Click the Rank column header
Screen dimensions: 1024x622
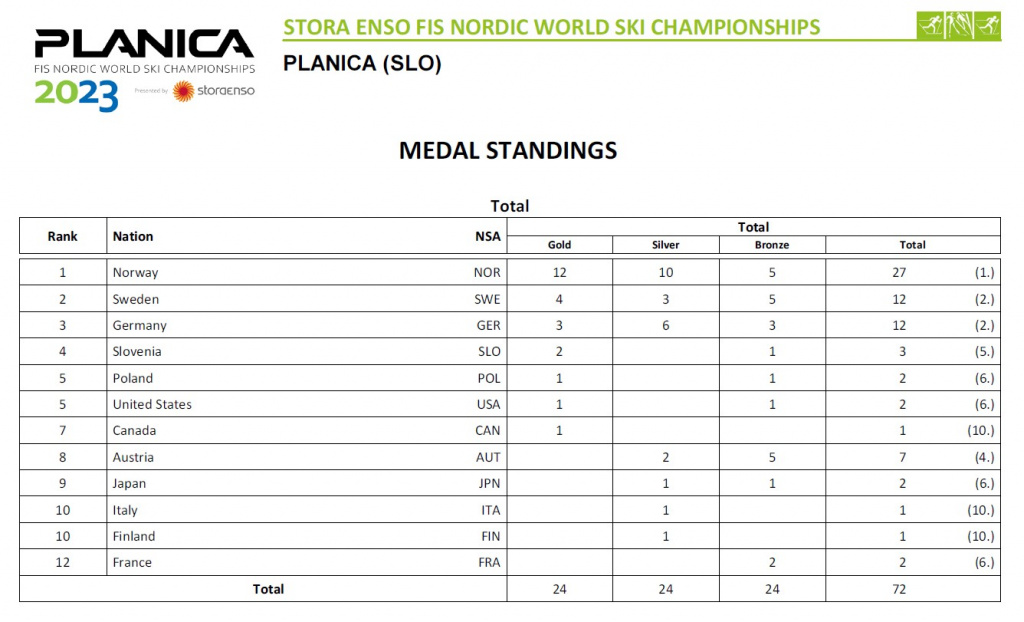(x=63, y=237)
